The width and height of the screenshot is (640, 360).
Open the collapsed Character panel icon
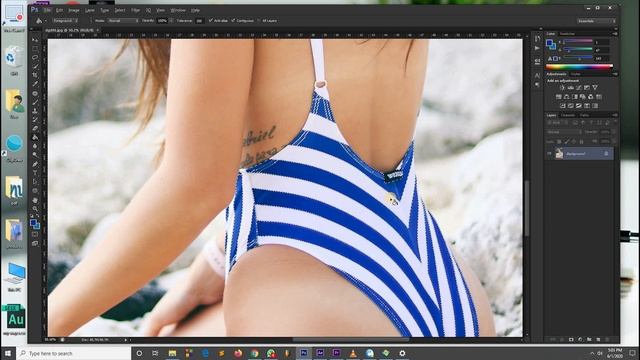(x=537, y=76)
